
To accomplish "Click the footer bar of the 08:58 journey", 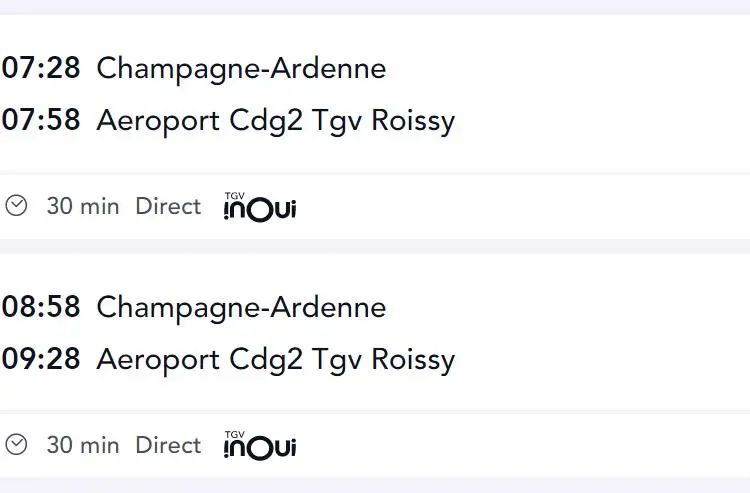I will coord(375,445).
